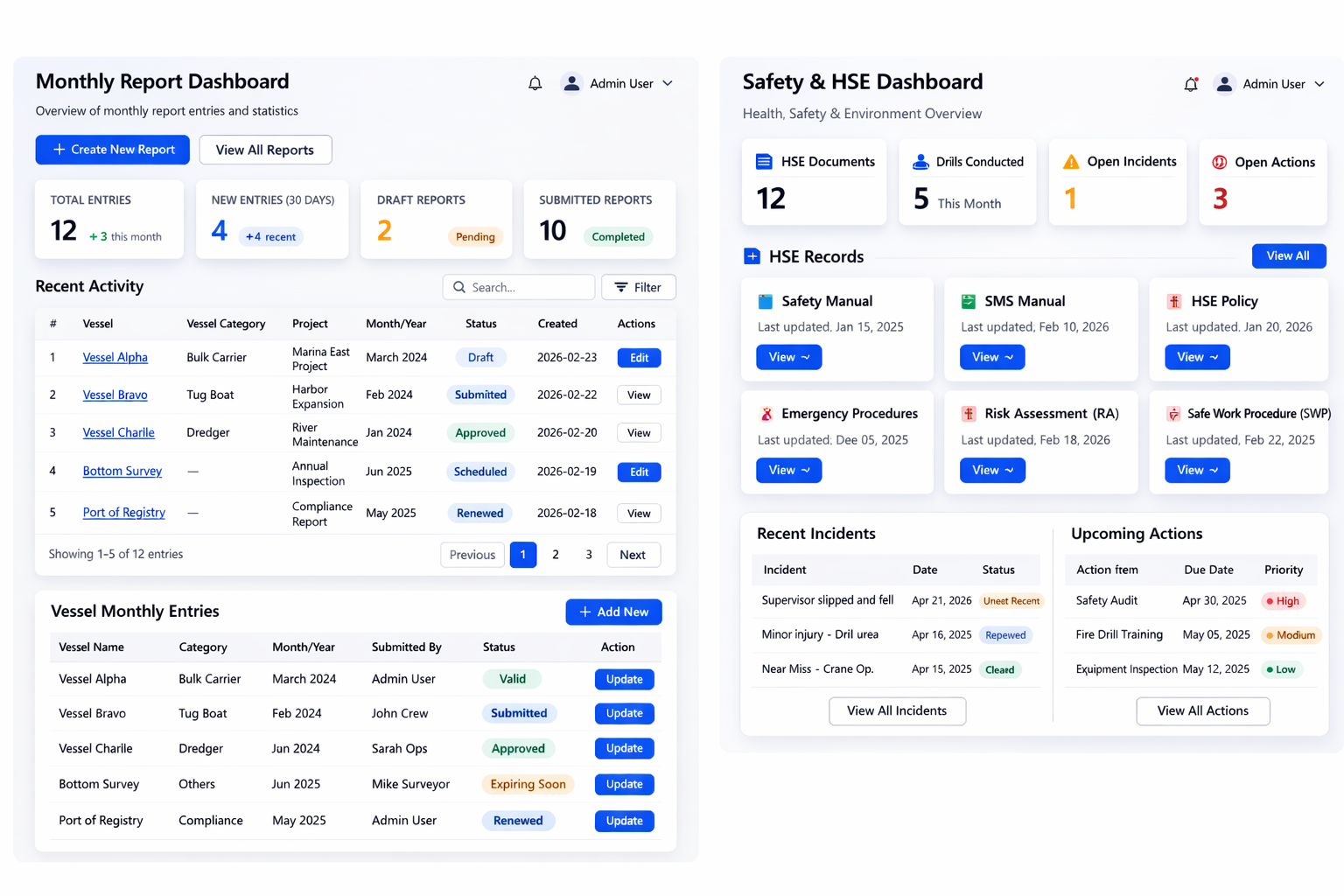Click the Create New Report button
Screen dimensions: 1344x896
tap(112, 150)
